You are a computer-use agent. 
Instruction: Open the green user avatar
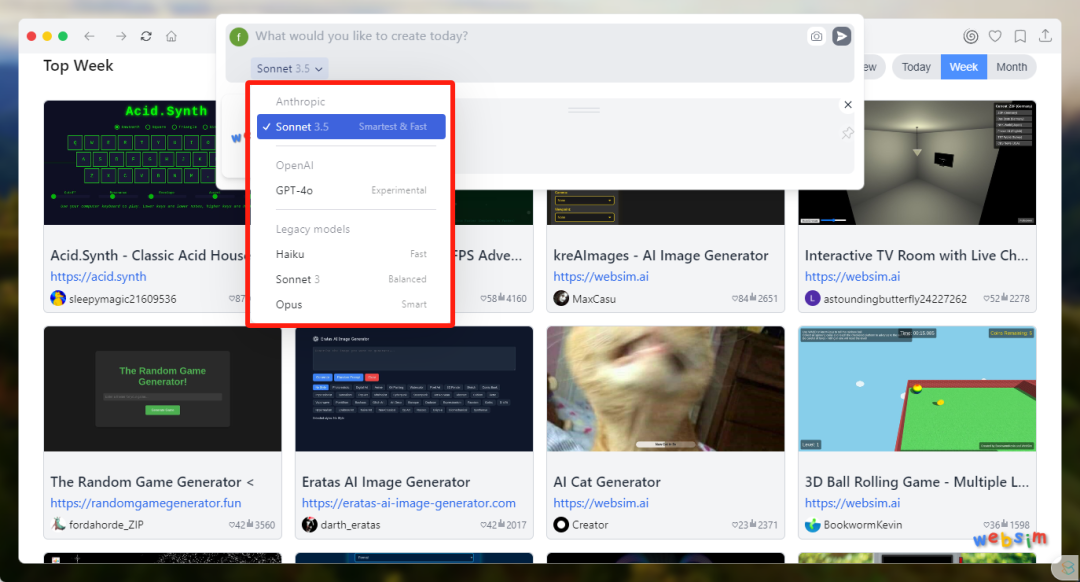[x=238, y=37]
